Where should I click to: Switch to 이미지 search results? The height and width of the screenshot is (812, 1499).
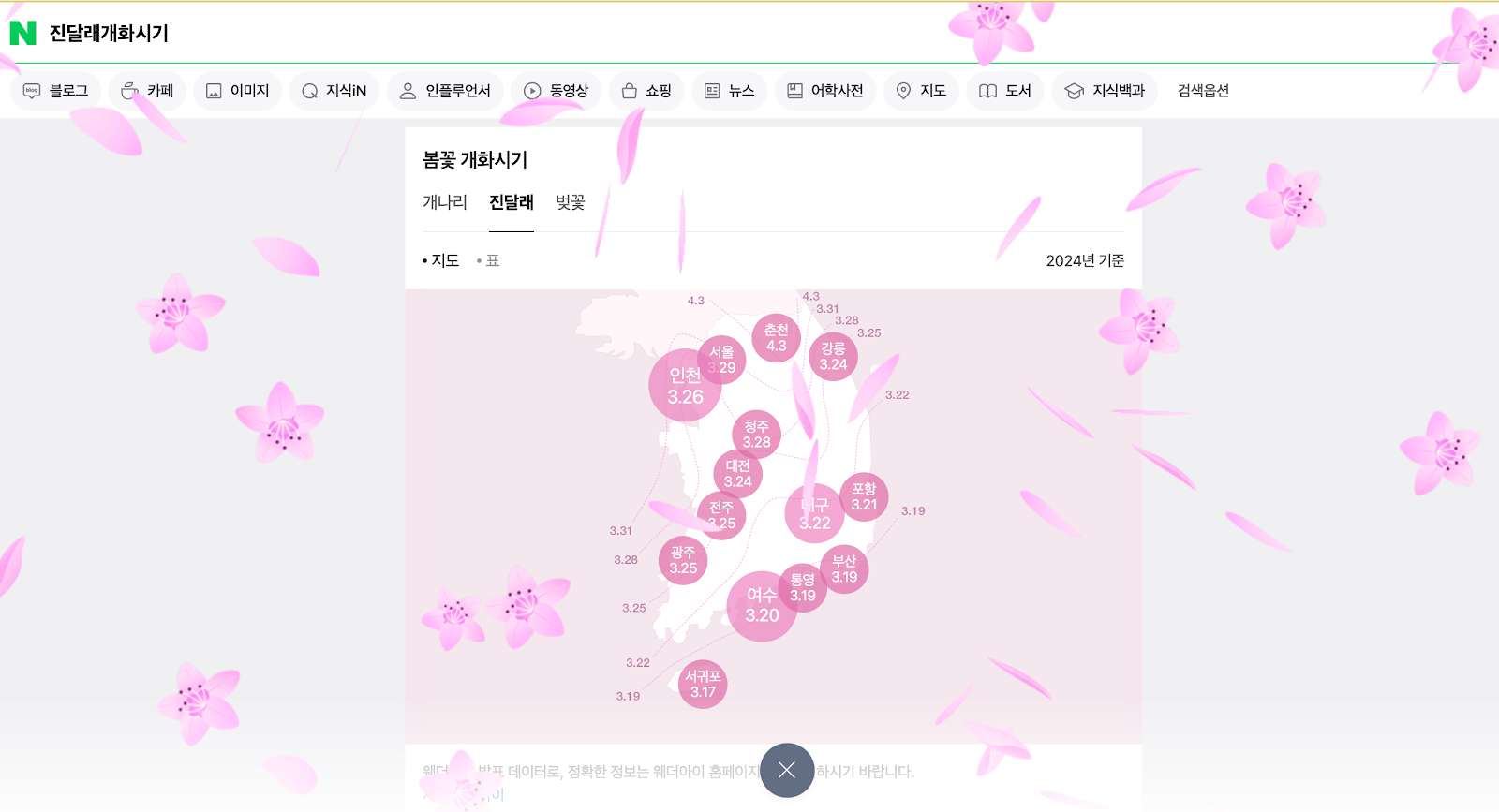[237, 91]
